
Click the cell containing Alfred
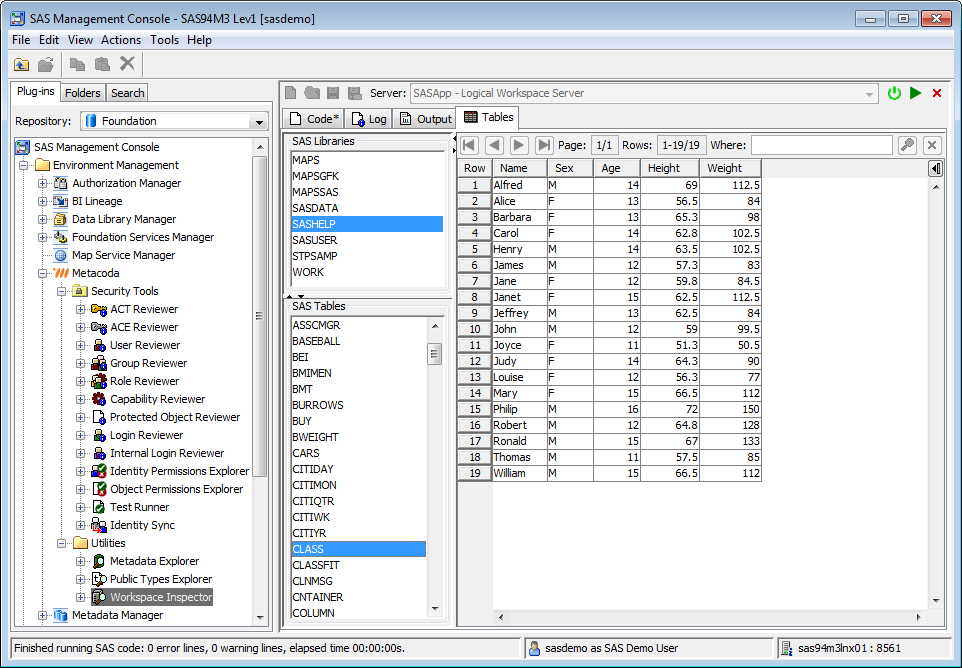tap(520, 185)
